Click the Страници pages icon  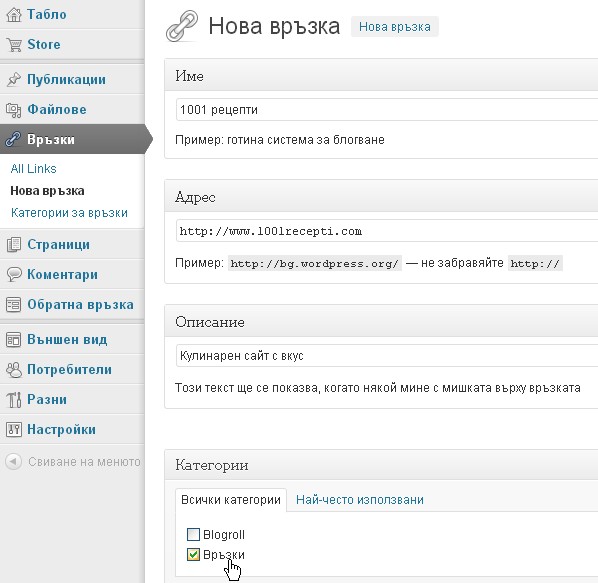click(x=14, y=244)
